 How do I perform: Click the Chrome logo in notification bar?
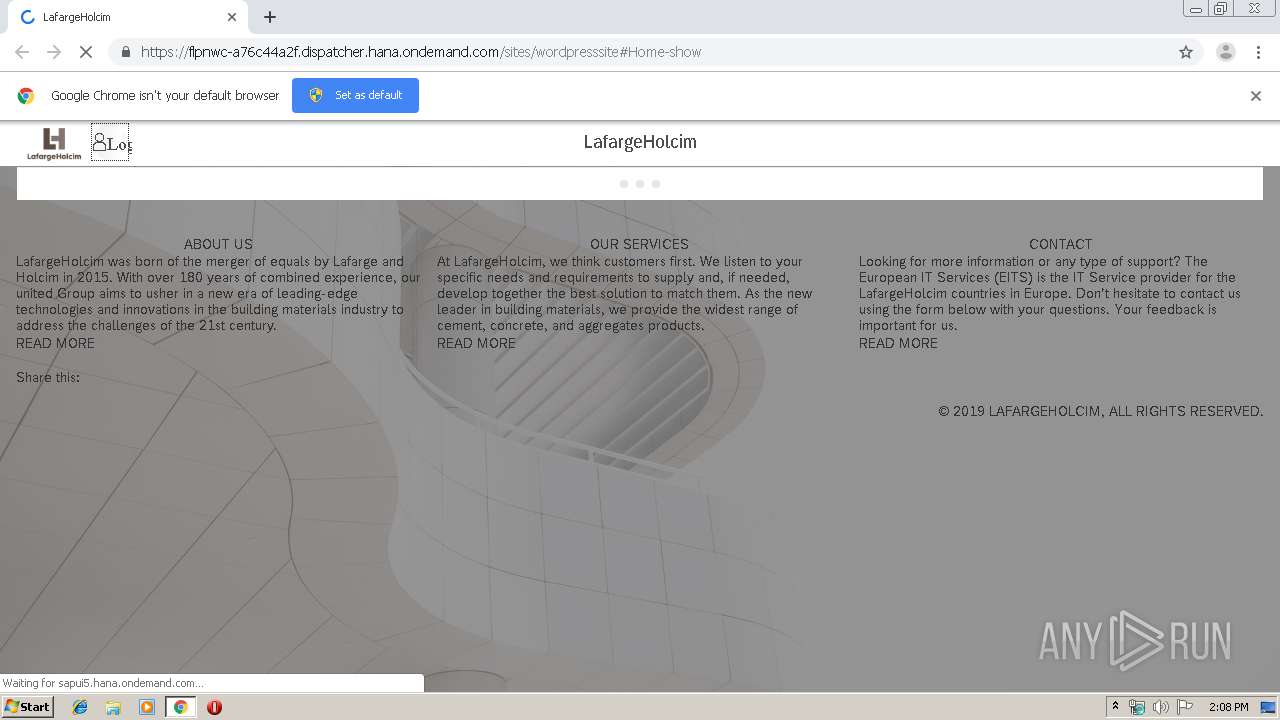(x=26, y=96)
